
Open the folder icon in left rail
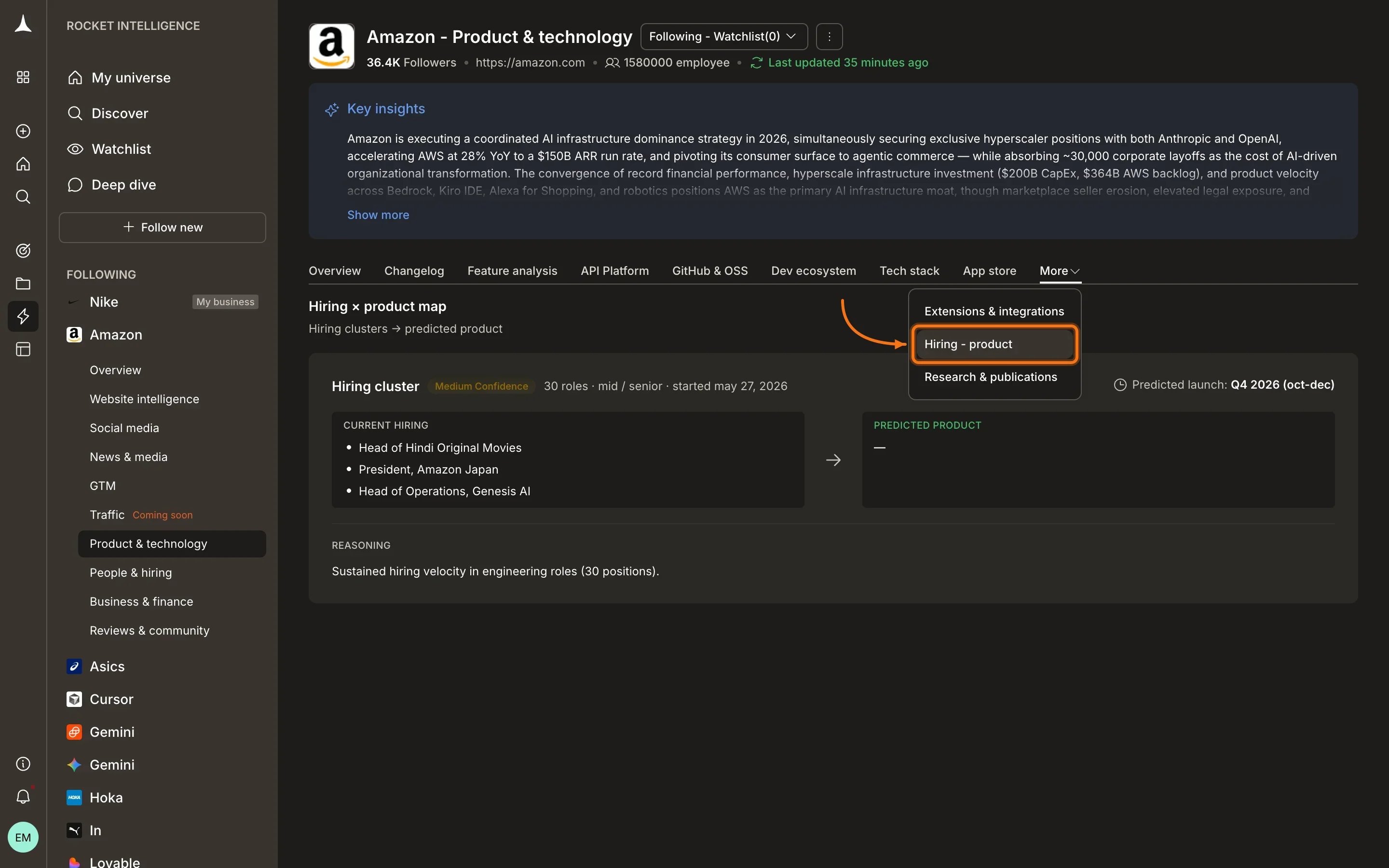pos(23,284)
